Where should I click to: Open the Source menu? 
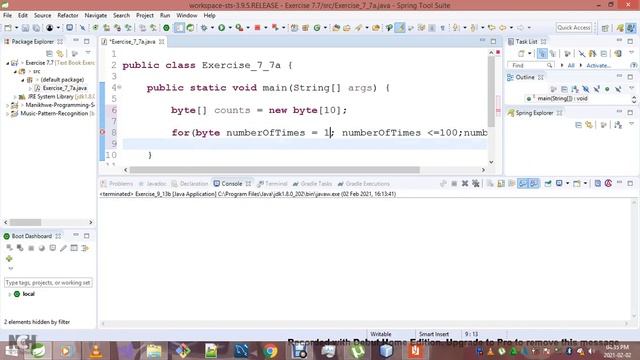pos(42,16)
